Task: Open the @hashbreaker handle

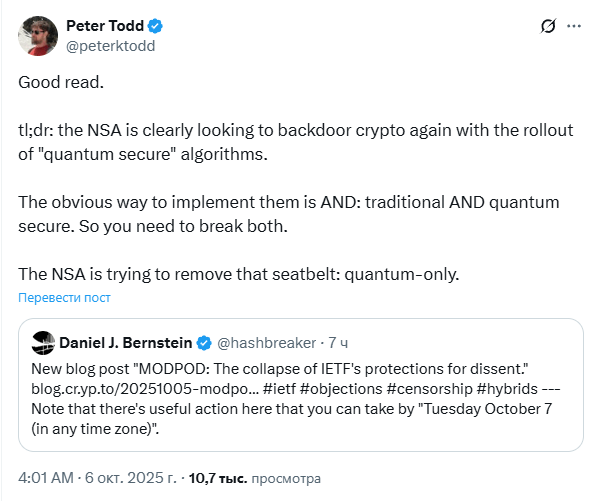Action: click(x=267, y=342)
